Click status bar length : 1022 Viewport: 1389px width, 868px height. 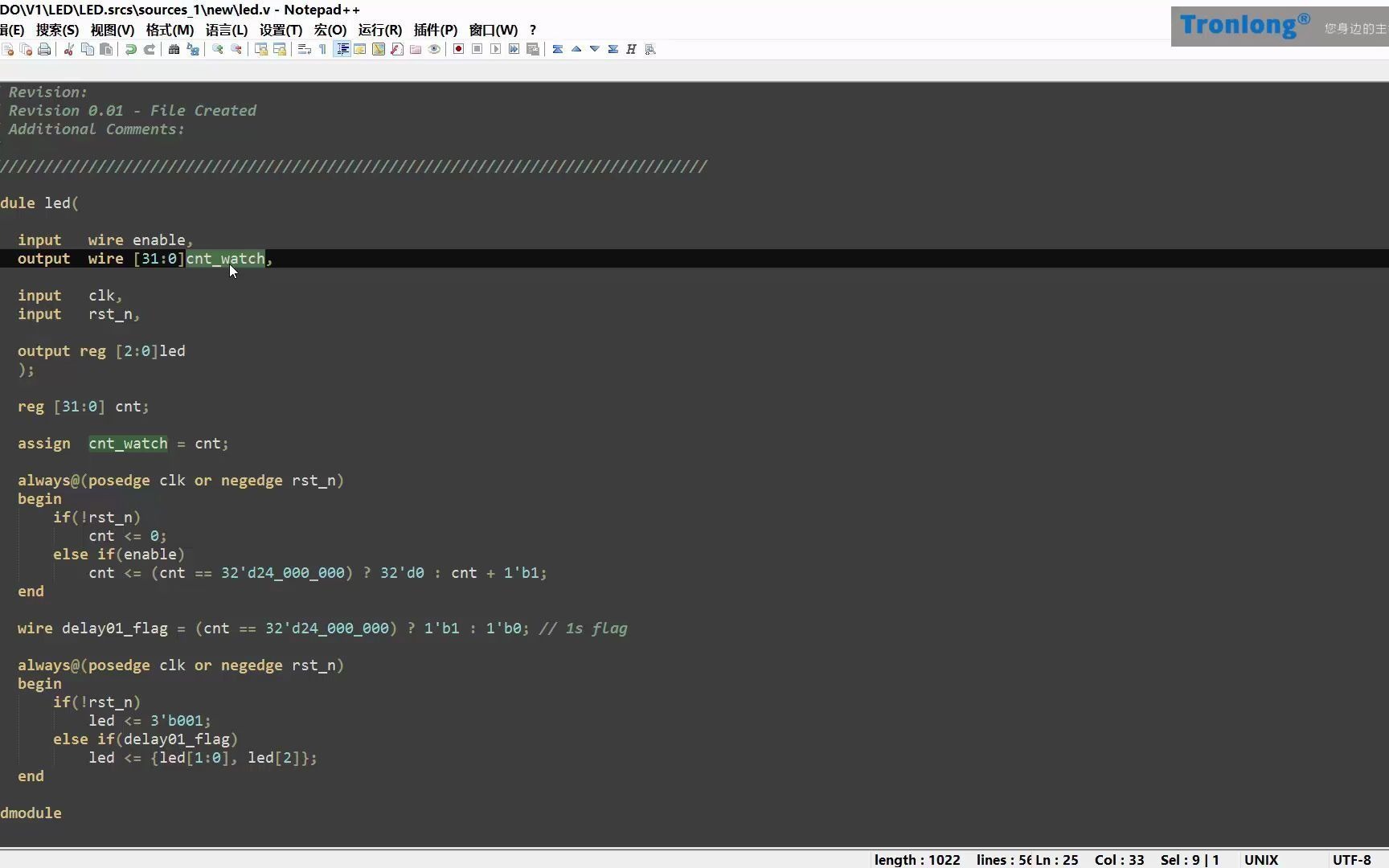coord(917,859)
